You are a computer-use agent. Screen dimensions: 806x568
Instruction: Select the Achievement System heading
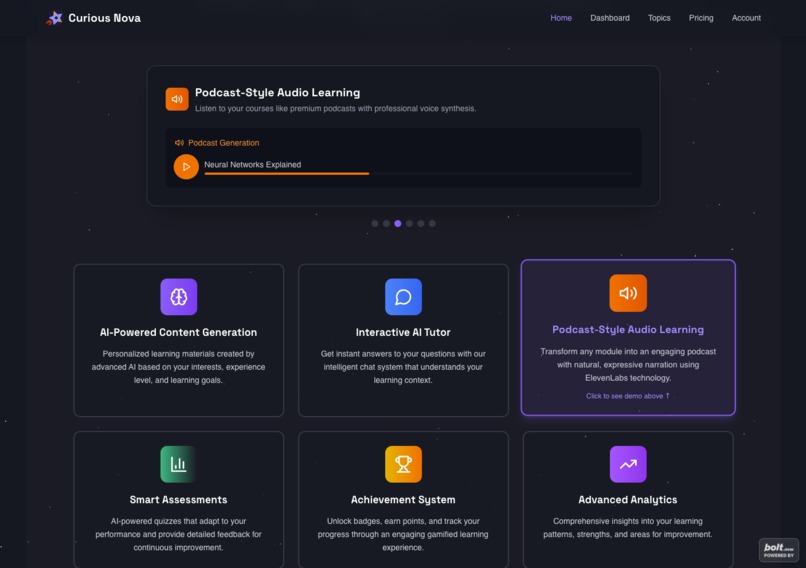(403, 500)
